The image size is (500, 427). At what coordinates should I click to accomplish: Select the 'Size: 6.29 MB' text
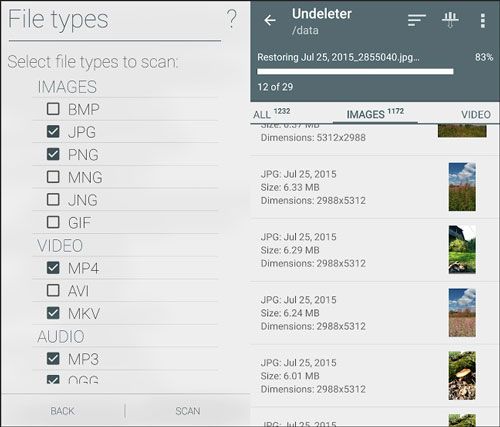coord(290,250)
